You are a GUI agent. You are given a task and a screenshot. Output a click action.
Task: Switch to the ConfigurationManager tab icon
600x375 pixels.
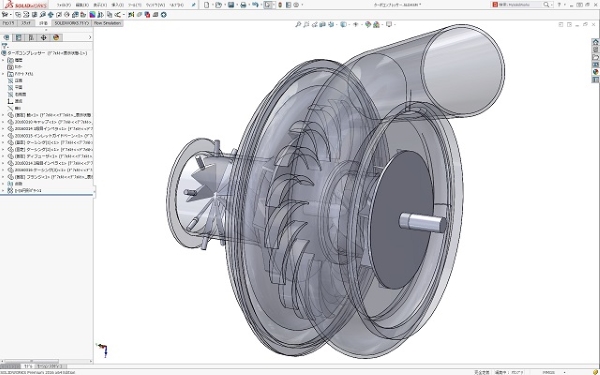point(31,38)
